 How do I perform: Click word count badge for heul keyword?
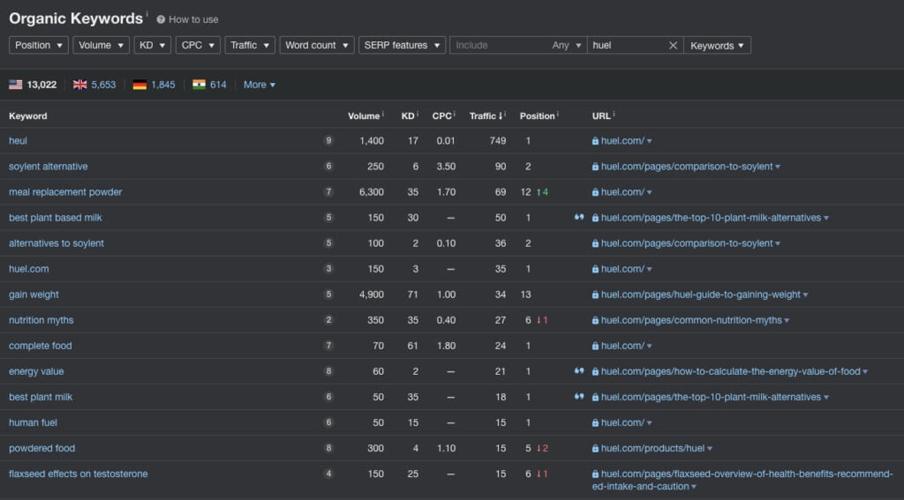coord(328,141)
